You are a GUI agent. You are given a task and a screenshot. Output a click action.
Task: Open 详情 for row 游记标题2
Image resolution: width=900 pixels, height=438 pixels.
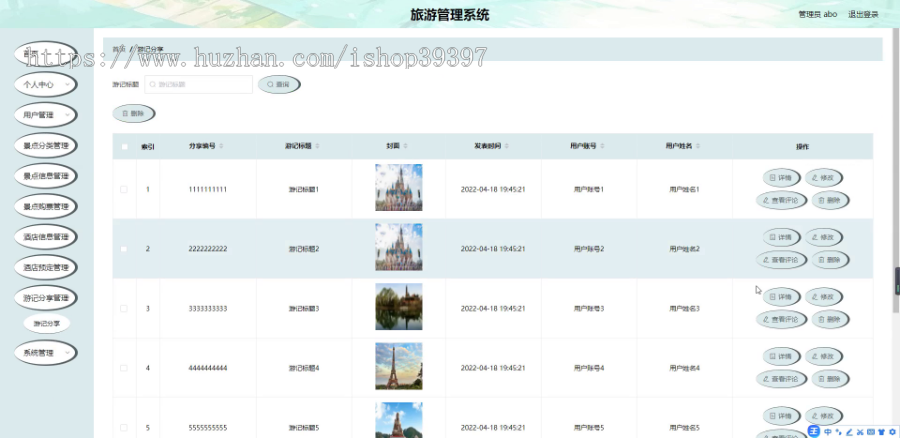781,237
